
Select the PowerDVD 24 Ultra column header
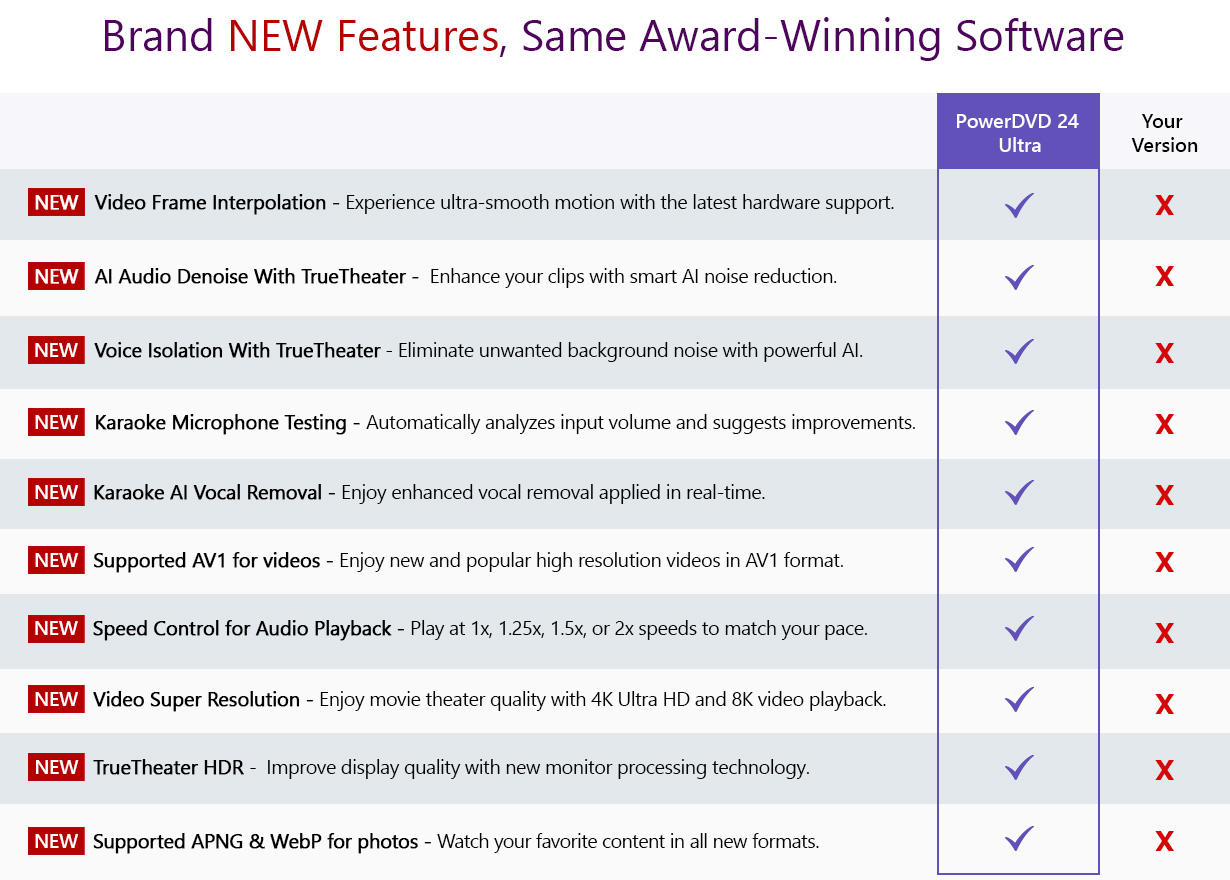[1018, 133]
